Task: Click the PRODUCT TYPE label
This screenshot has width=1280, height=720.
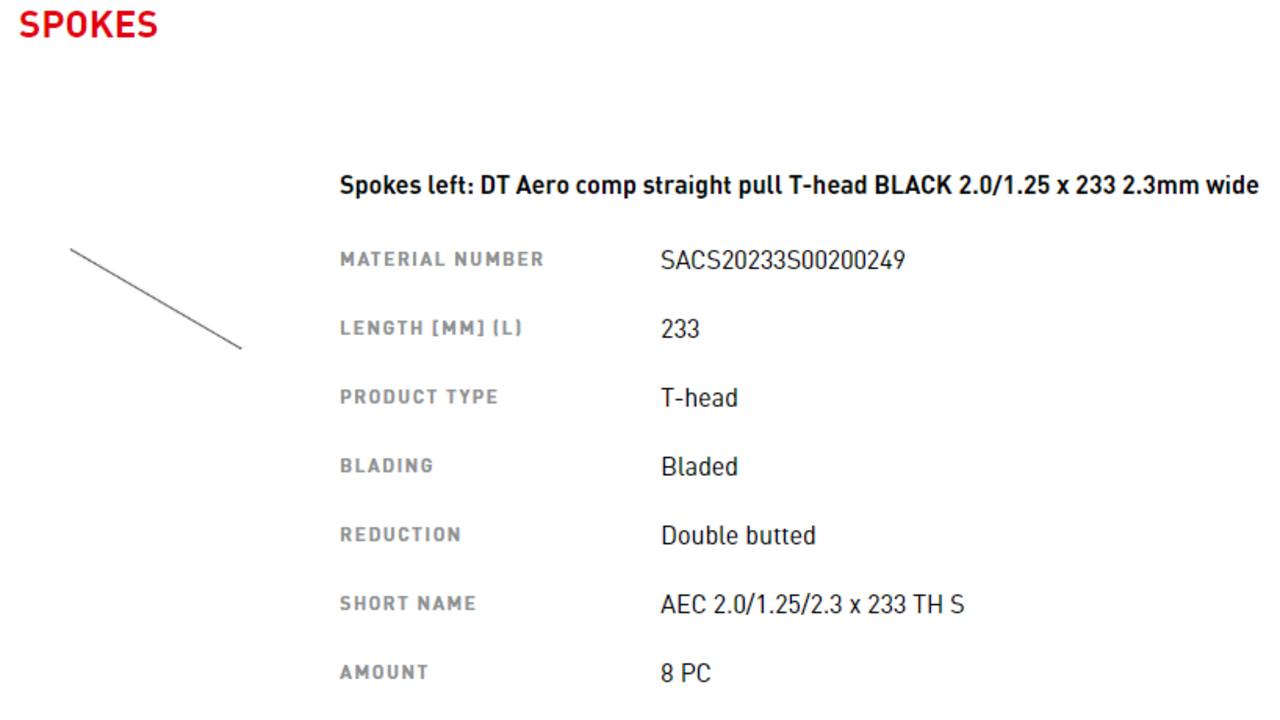Action: click(x=418, y=397)
